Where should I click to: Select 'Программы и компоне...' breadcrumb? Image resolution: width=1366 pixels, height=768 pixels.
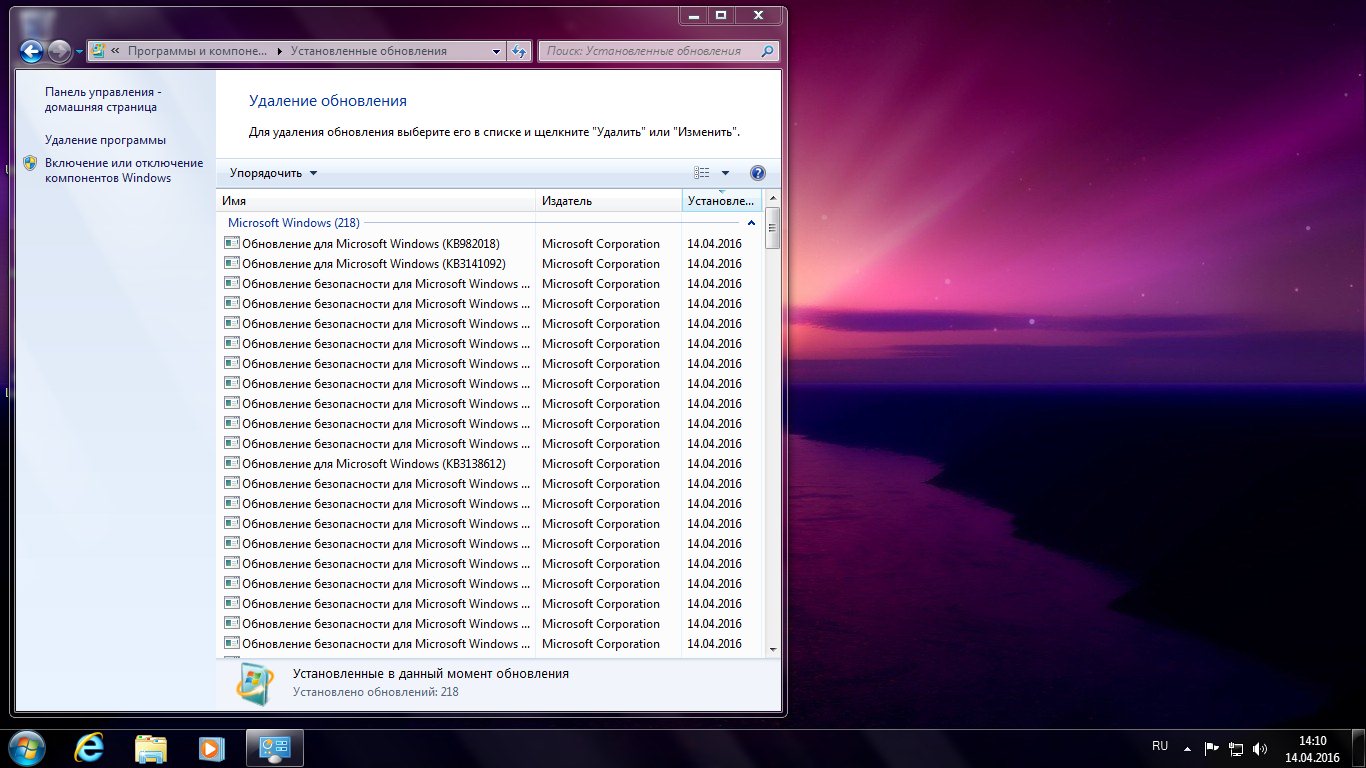pyautogui.click(x=197, y=51)
